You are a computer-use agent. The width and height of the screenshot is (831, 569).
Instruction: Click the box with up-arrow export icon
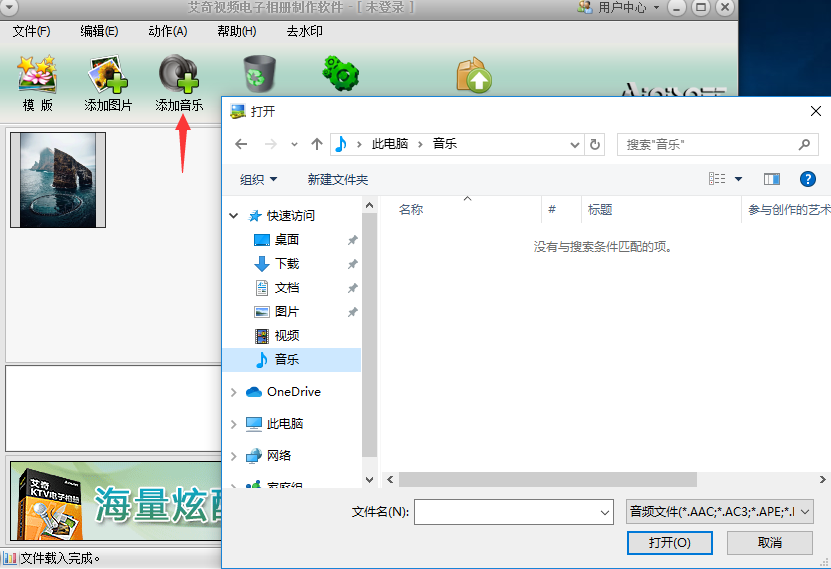point(474,75)
